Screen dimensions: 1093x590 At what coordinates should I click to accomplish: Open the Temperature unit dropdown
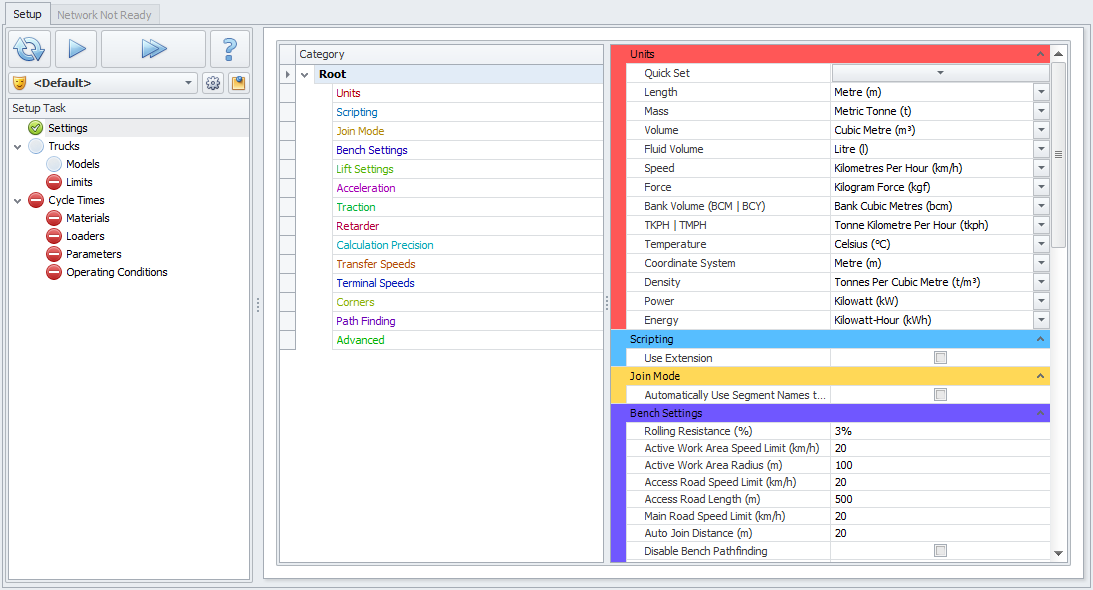click(1041, 244)
